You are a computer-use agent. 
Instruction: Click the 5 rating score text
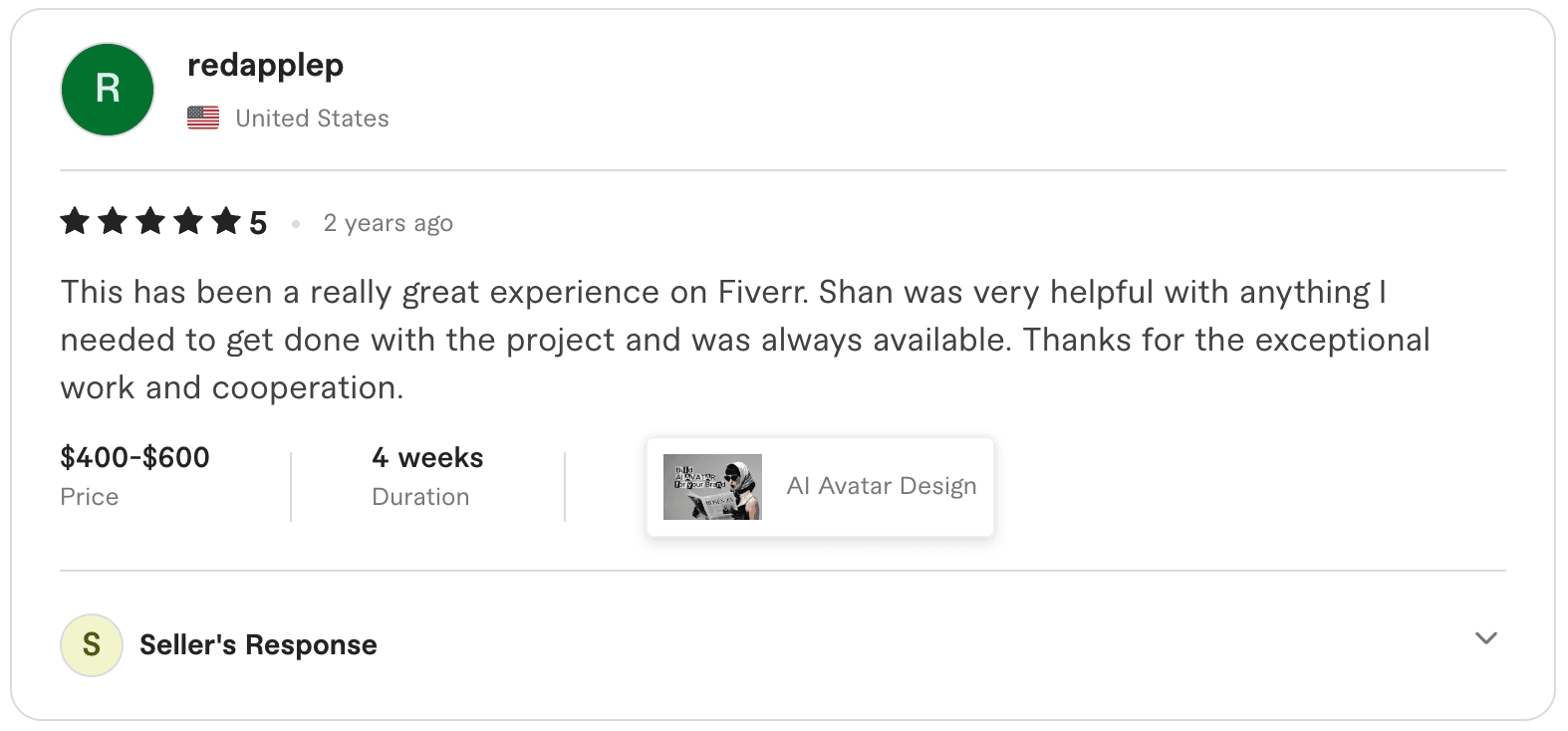258,222
